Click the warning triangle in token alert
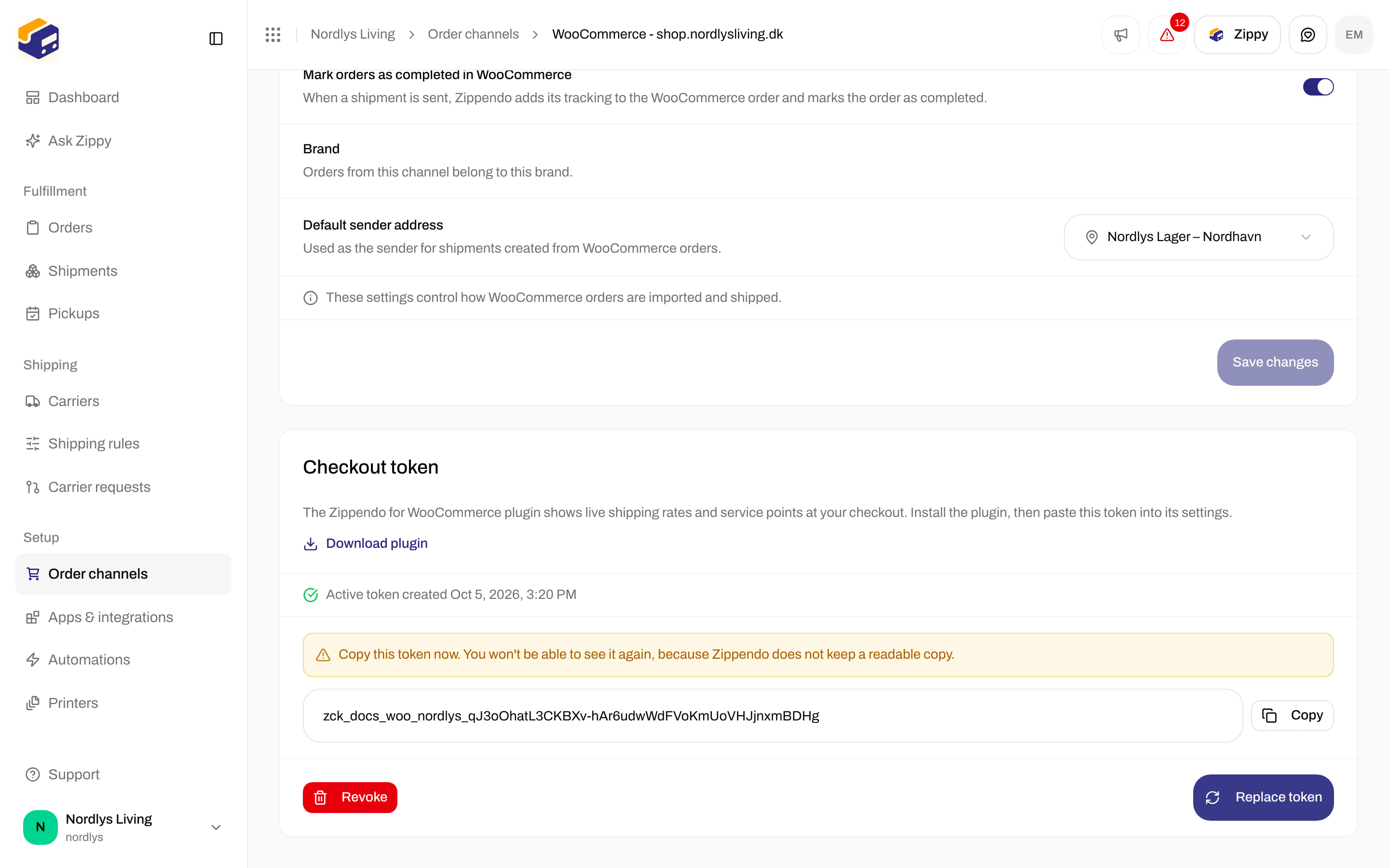Screen dimensions: 1389x868 [x=323, y=655]
